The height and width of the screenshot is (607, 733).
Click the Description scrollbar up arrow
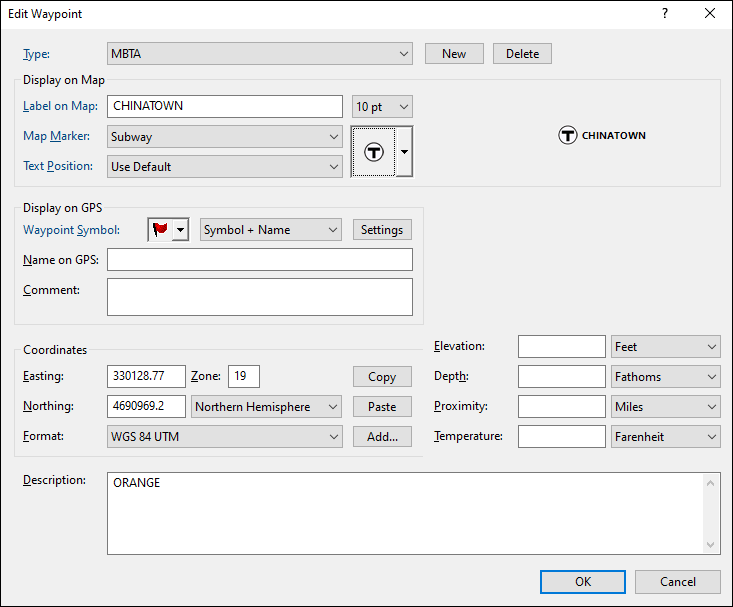tap(710, 483)
